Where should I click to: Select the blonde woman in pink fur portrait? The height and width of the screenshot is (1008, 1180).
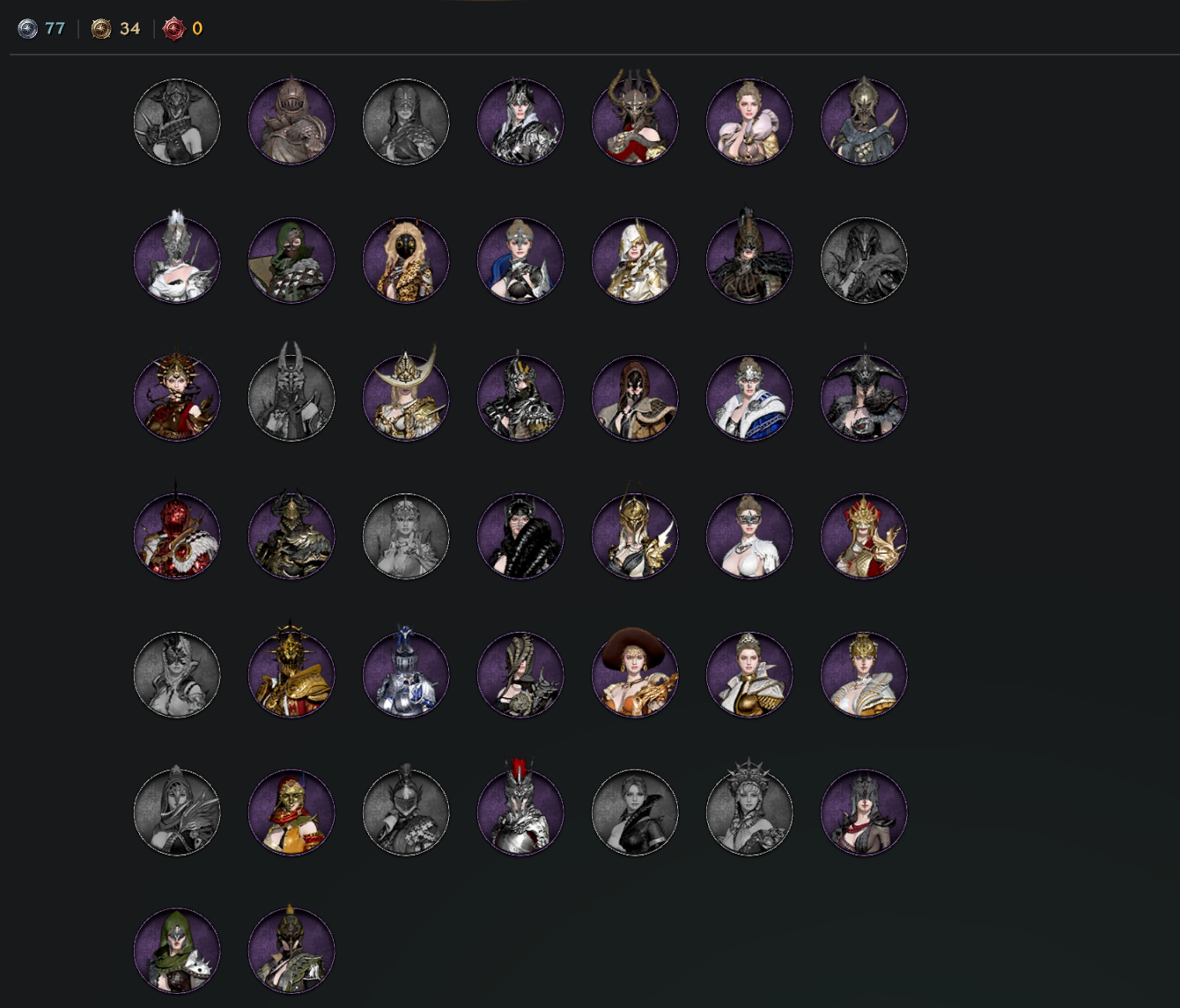click(749, 121)
